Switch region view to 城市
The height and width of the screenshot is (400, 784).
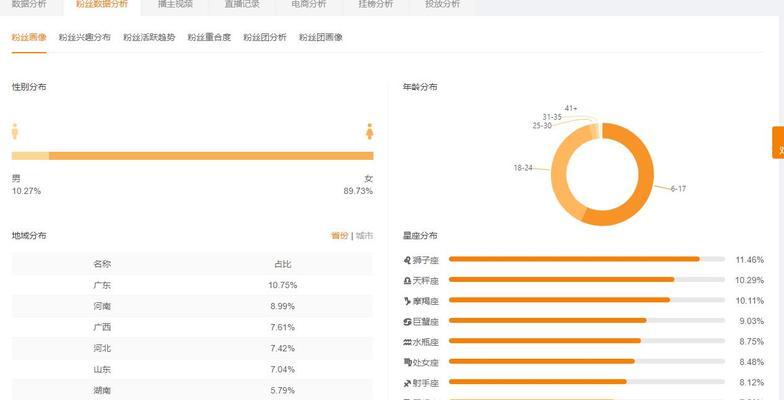point(364,236)
